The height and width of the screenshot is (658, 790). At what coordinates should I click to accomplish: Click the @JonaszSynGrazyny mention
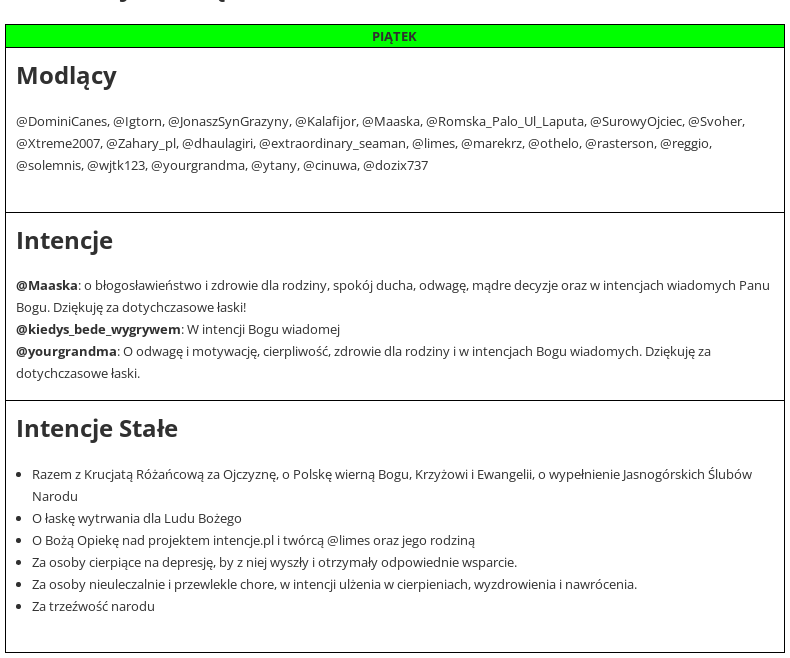pos(228,121)
